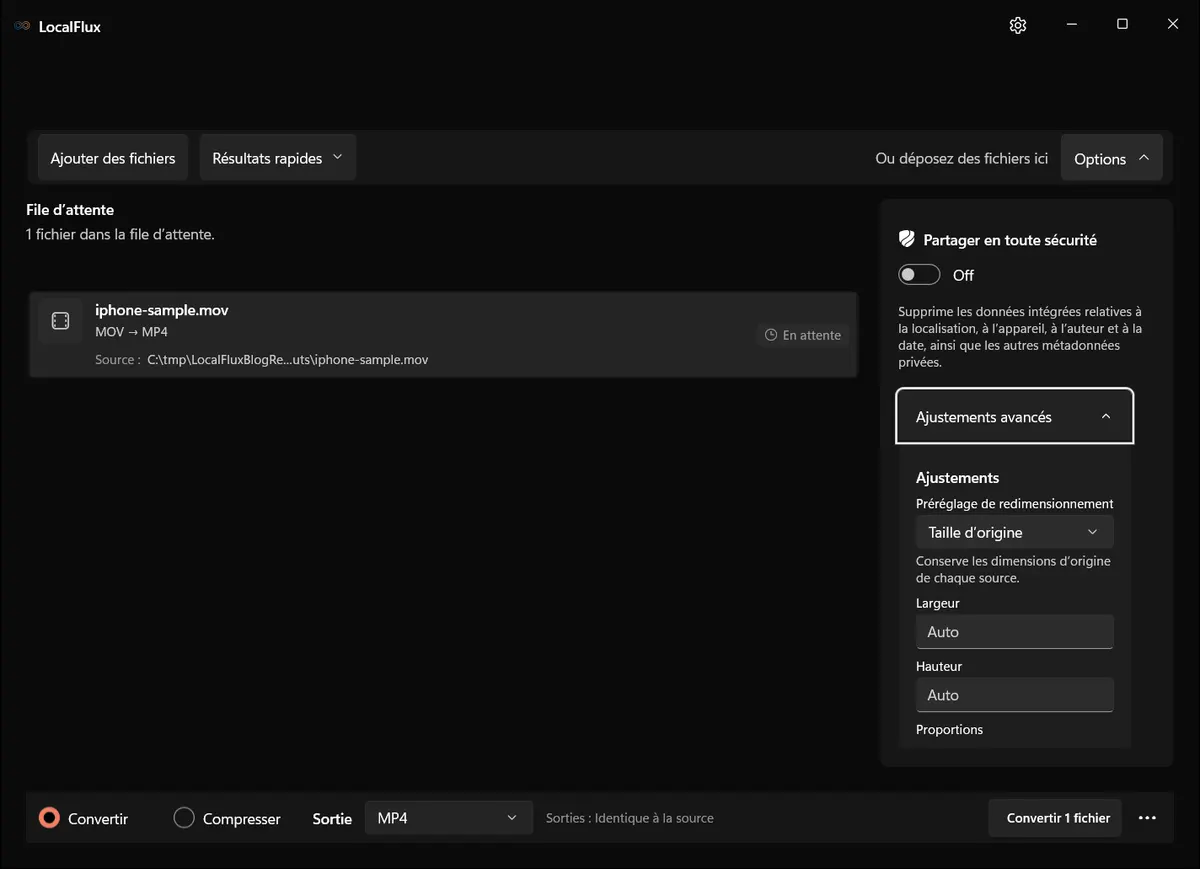Viewport: 1200px width, 869px height.
Task: Open the Taille d'origine resize preset dropdown
Action: click(1014, 532)
